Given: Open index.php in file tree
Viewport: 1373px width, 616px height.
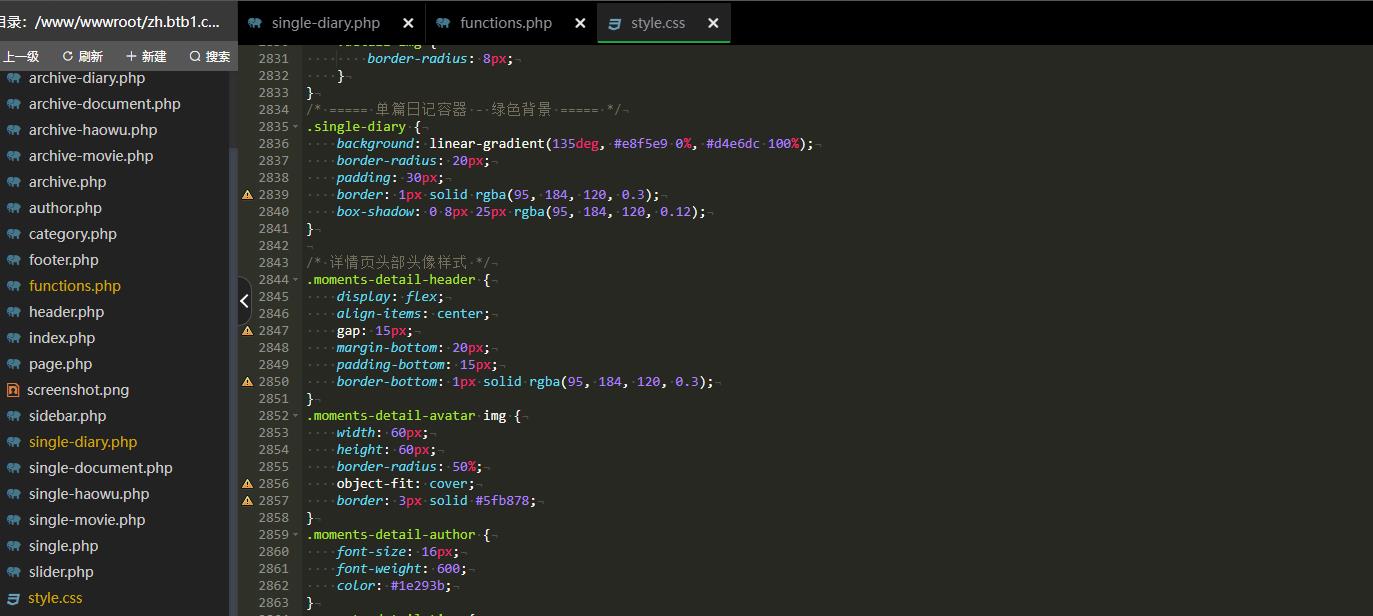Looking at the screenshot, I should click(x=61, y=338).
